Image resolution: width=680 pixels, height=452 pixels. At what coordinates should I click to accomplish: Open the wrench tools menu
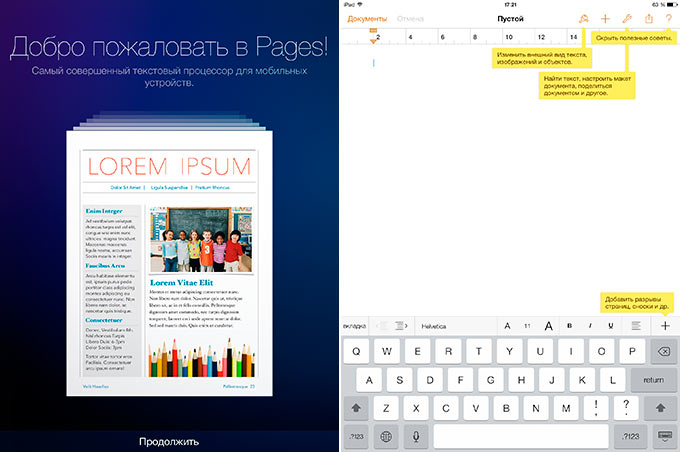tap(627, 19)
